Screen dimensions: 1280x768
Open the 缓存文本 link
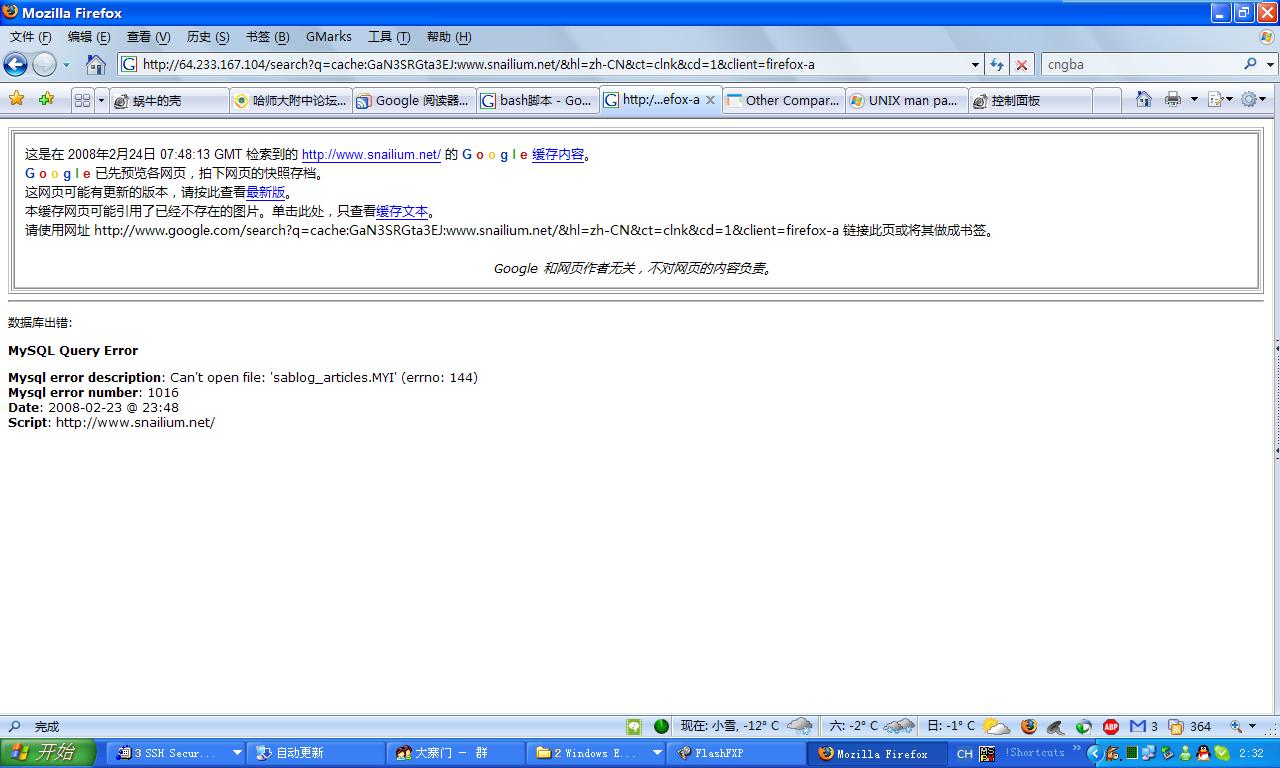(402, 211)
